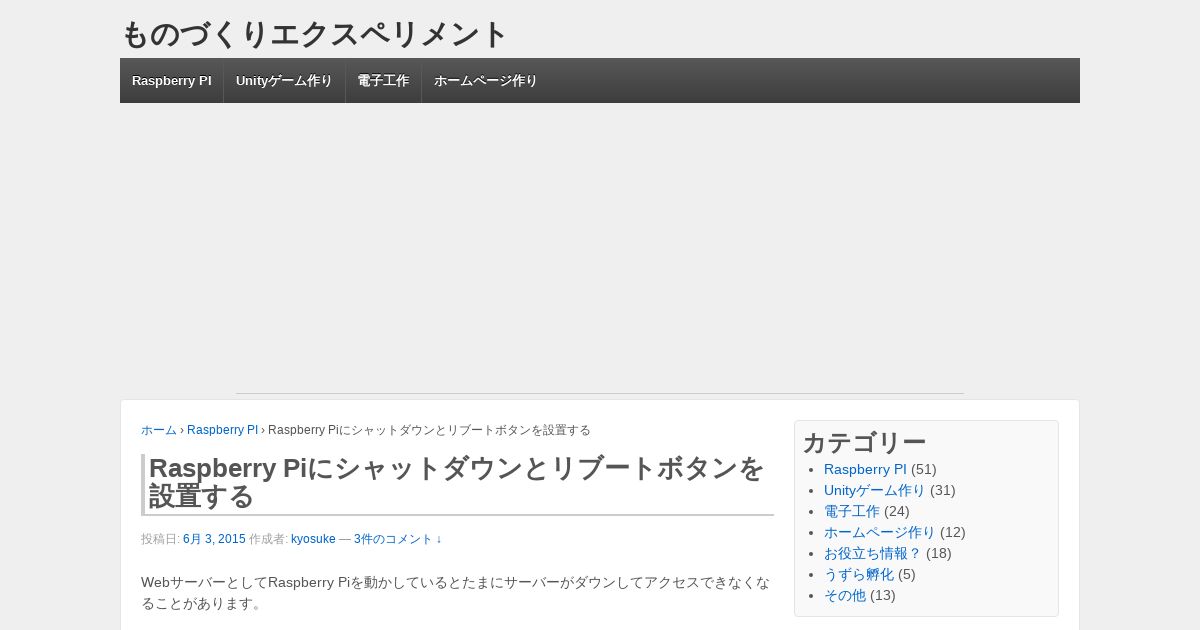Open the 電子工作 navigation menu item

[x=383, y=81]
